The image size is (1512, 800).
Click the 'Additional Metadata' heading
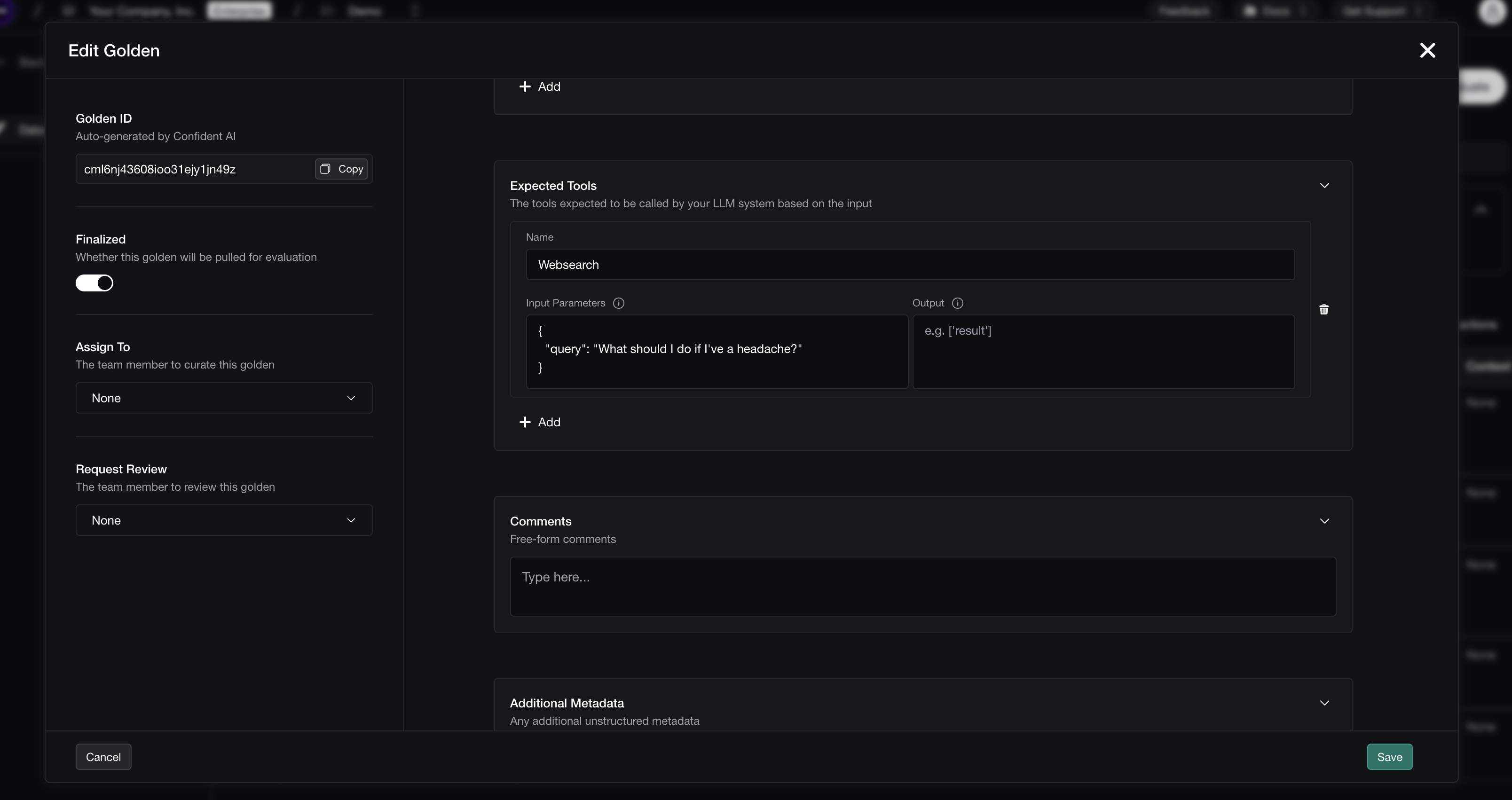point(567,703)
